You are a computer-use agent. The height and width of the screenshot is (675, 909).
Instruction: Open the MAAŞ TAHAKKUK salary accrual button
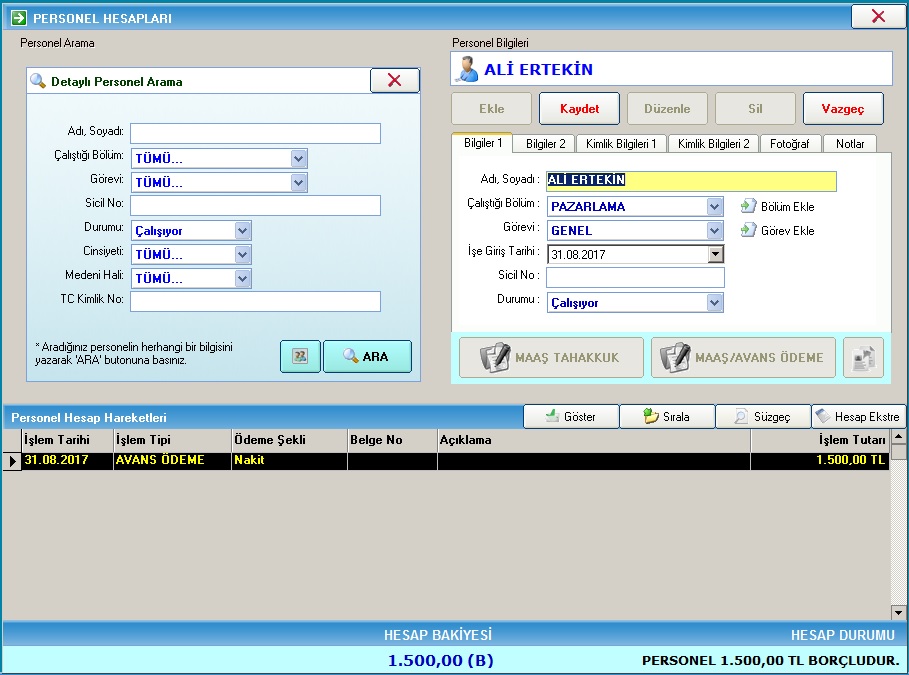(x=551, y=358)
